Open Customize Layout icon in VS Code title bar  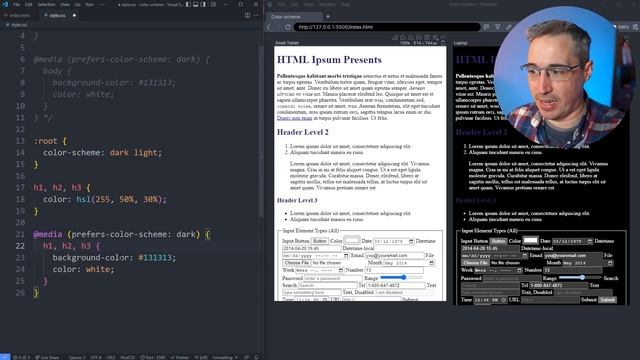pyautogui.click(x=213, y=4)
